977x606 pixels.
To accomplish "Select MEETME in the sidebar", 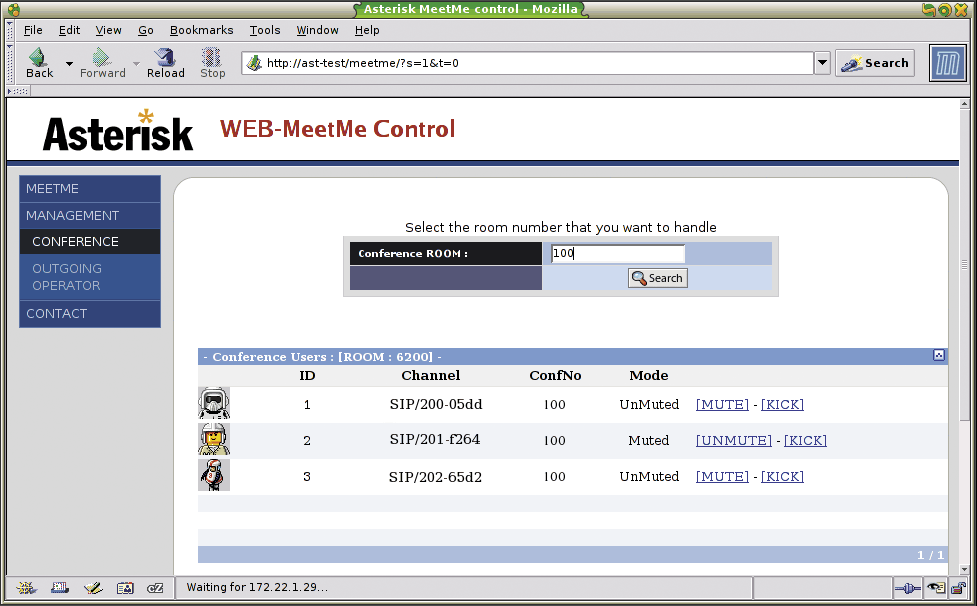I will (x=90, y=189).
